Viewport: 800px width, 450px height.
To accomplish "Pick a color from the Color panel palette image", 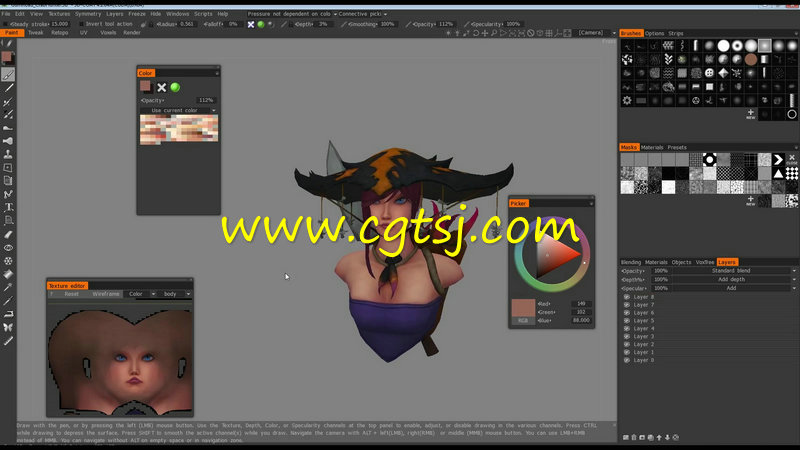I will pyautogui.click(x=179, y=129).
